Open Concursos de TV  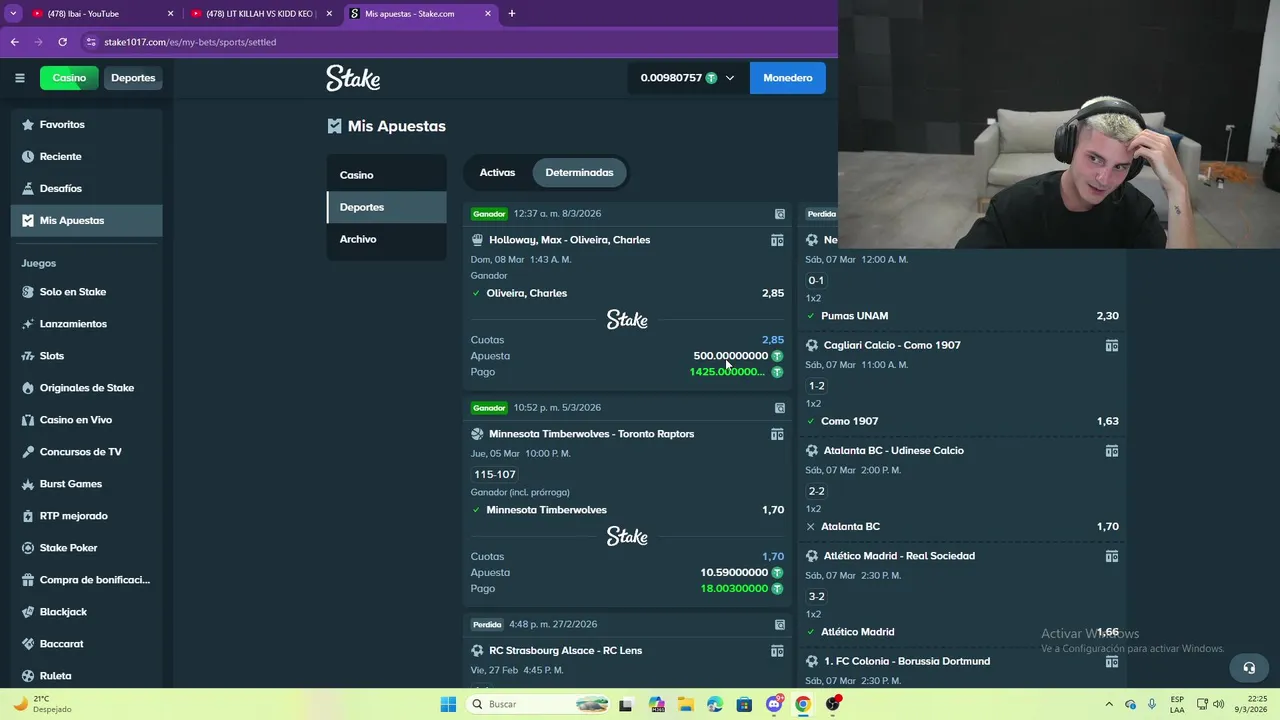click(x=86, y=452)
